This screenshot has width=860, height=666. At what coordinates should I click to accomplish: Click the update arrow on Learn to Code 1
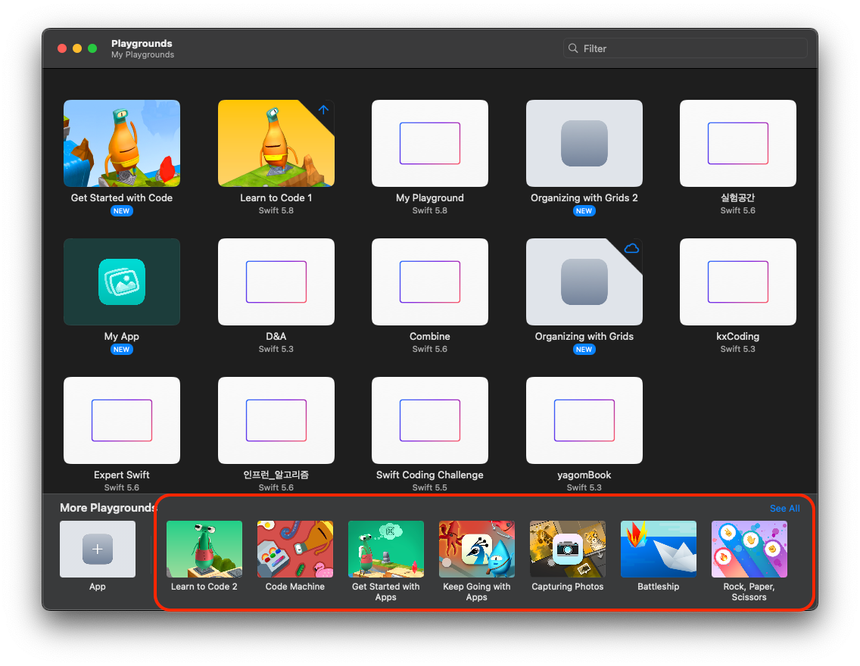point(324,110)
